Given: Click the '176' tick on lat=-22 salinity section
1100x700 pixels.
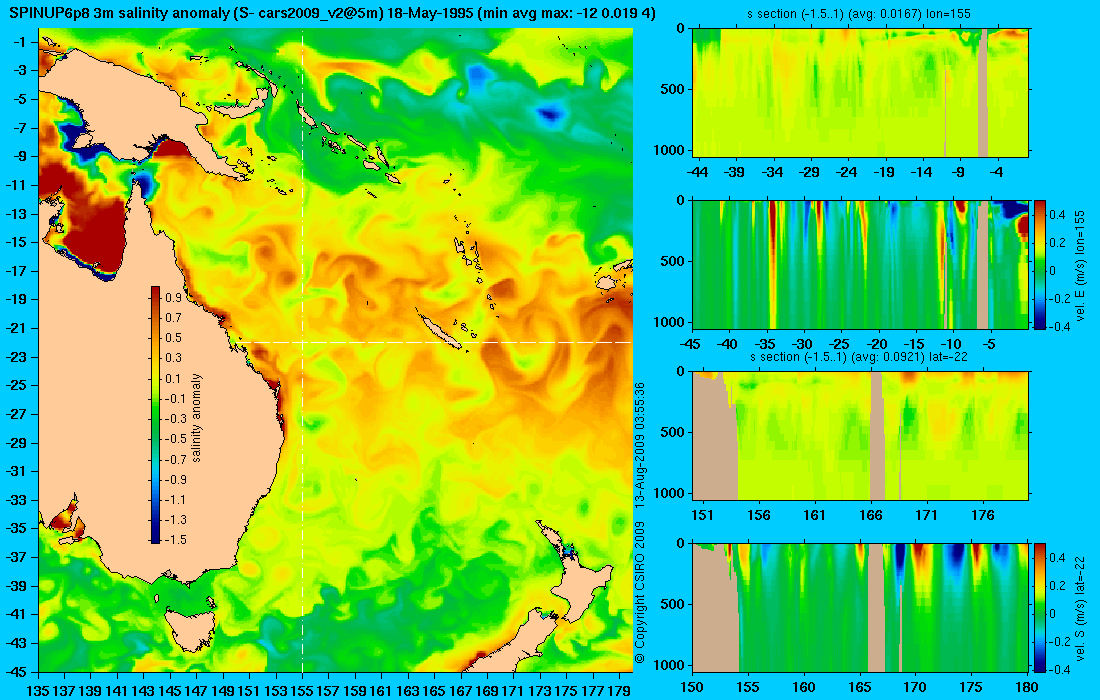Looking at the screenshot, I should click(x=983, y=516).
